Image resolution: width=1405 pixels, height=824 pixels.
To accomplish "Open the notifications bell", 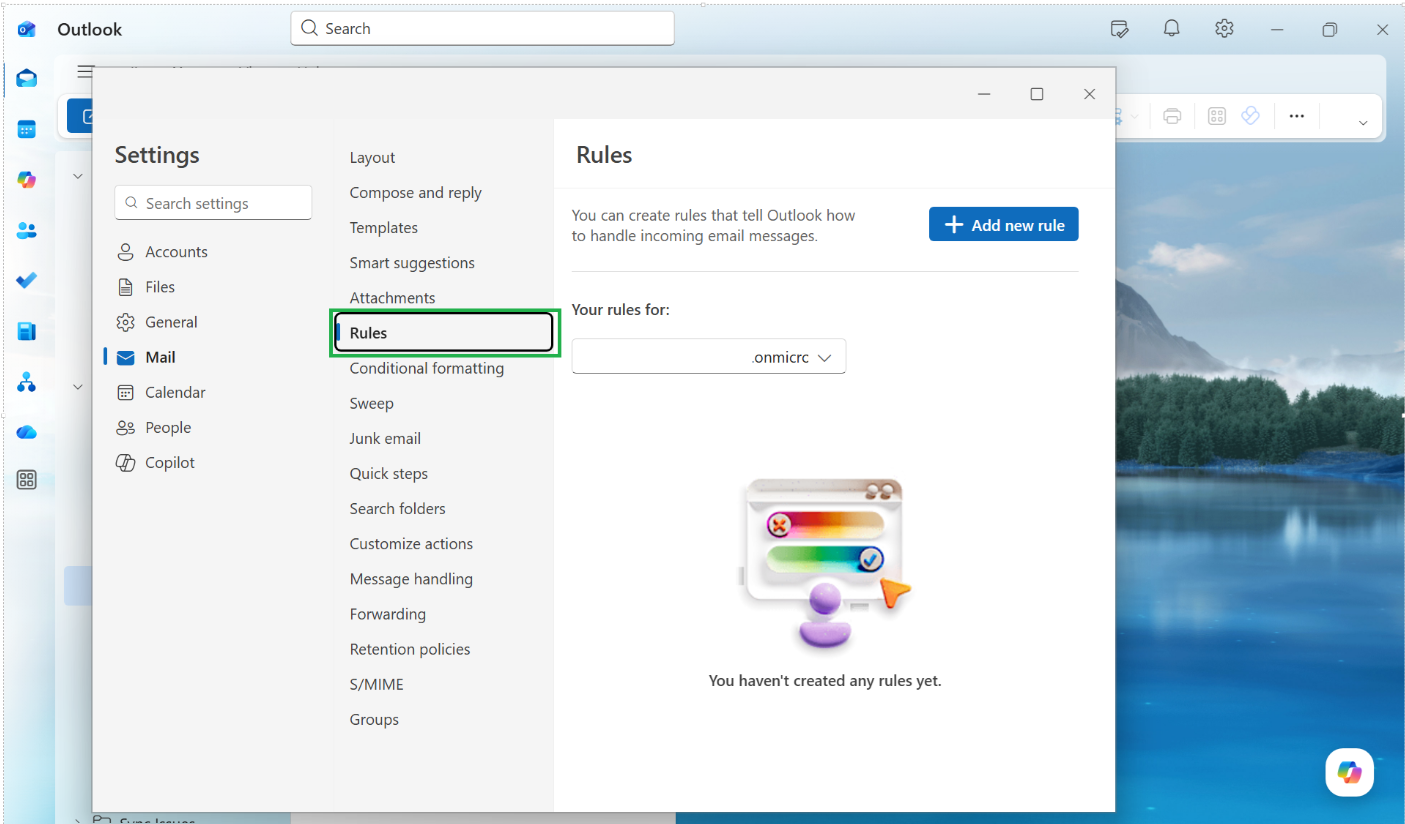I will click(x=1172, y=29).
